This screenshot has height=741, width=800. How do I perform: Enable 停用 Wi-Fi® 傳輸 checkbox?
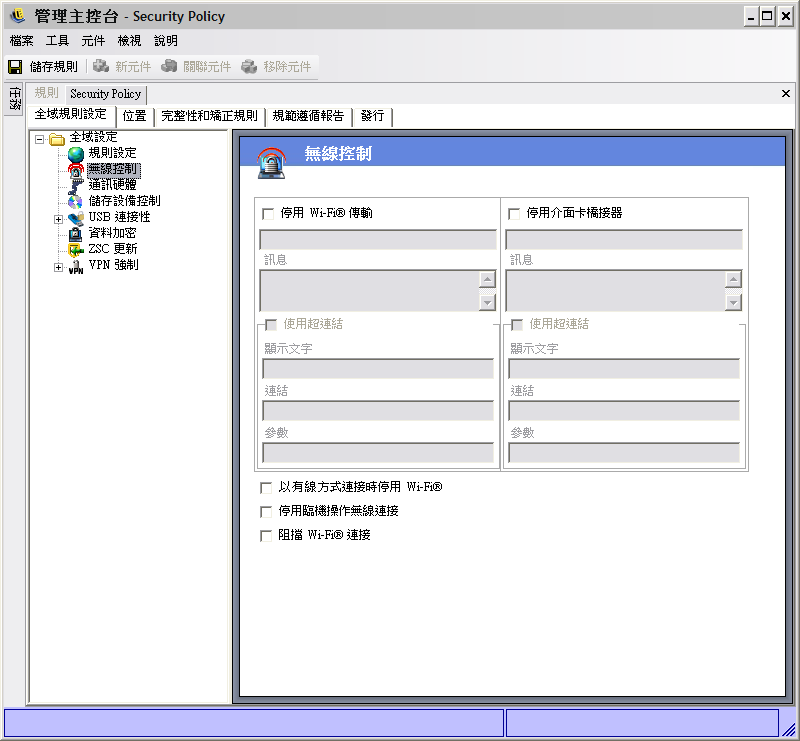[x=268, y=213]
